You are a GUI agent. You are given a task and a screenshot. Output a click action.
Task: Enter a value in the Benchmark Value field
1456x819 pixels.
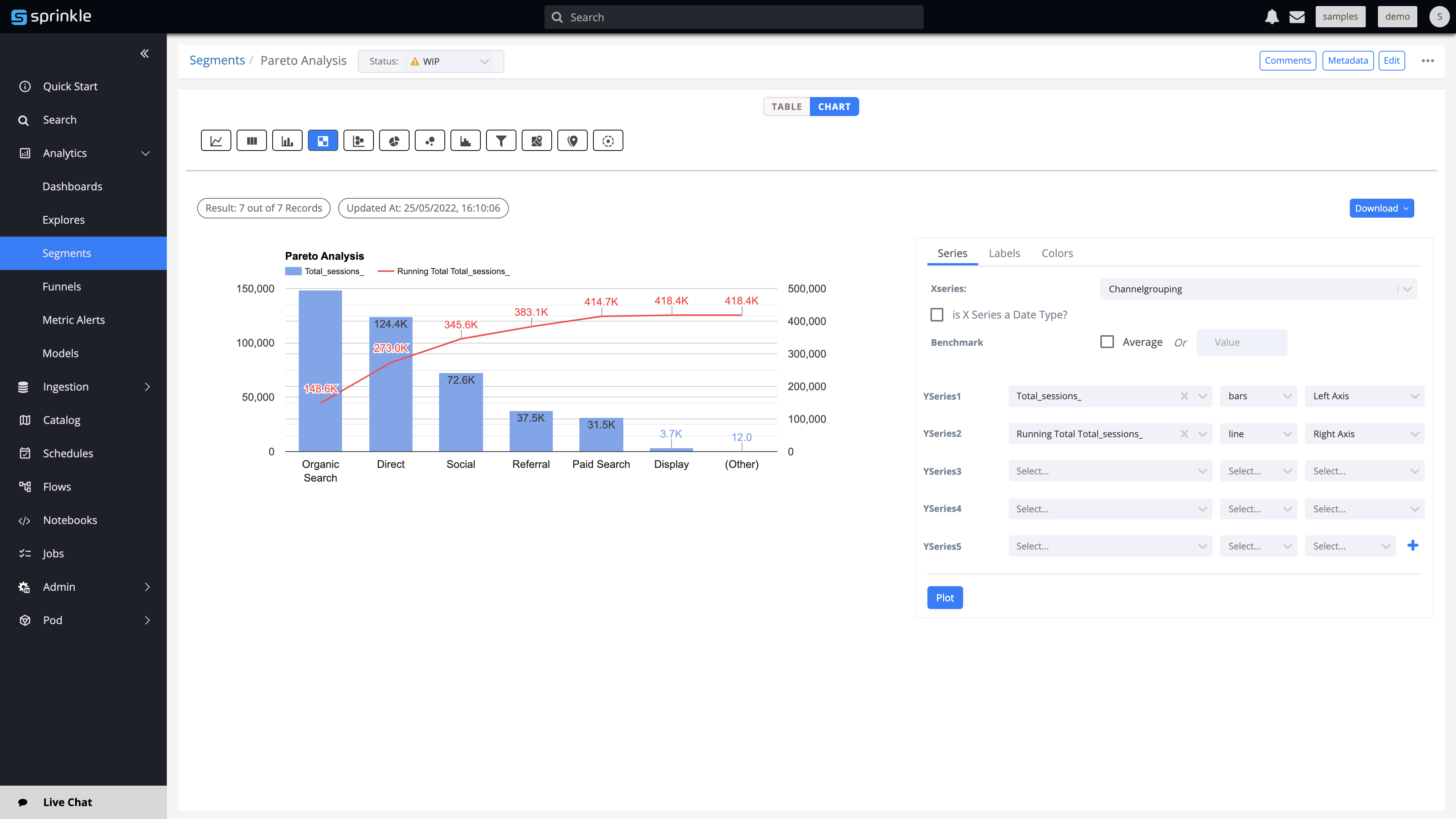1241,342
